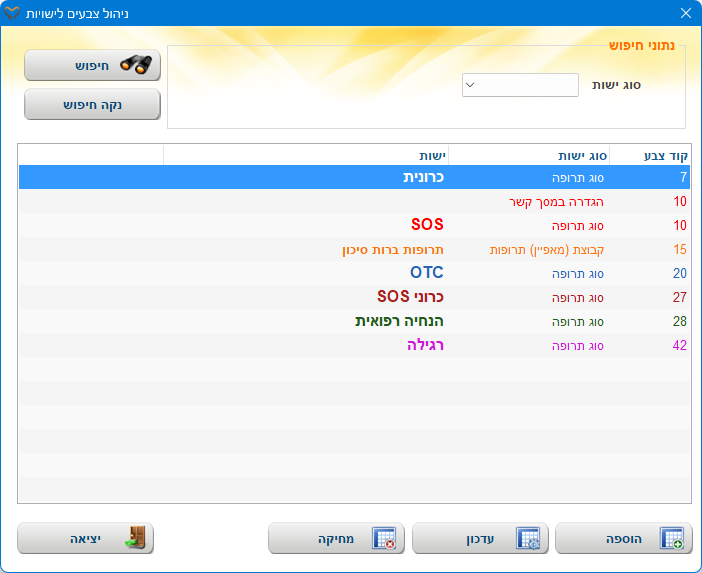Click the delete table icon on מחיקה
Viewport: 702px width, 573px height.
[384, 538]
